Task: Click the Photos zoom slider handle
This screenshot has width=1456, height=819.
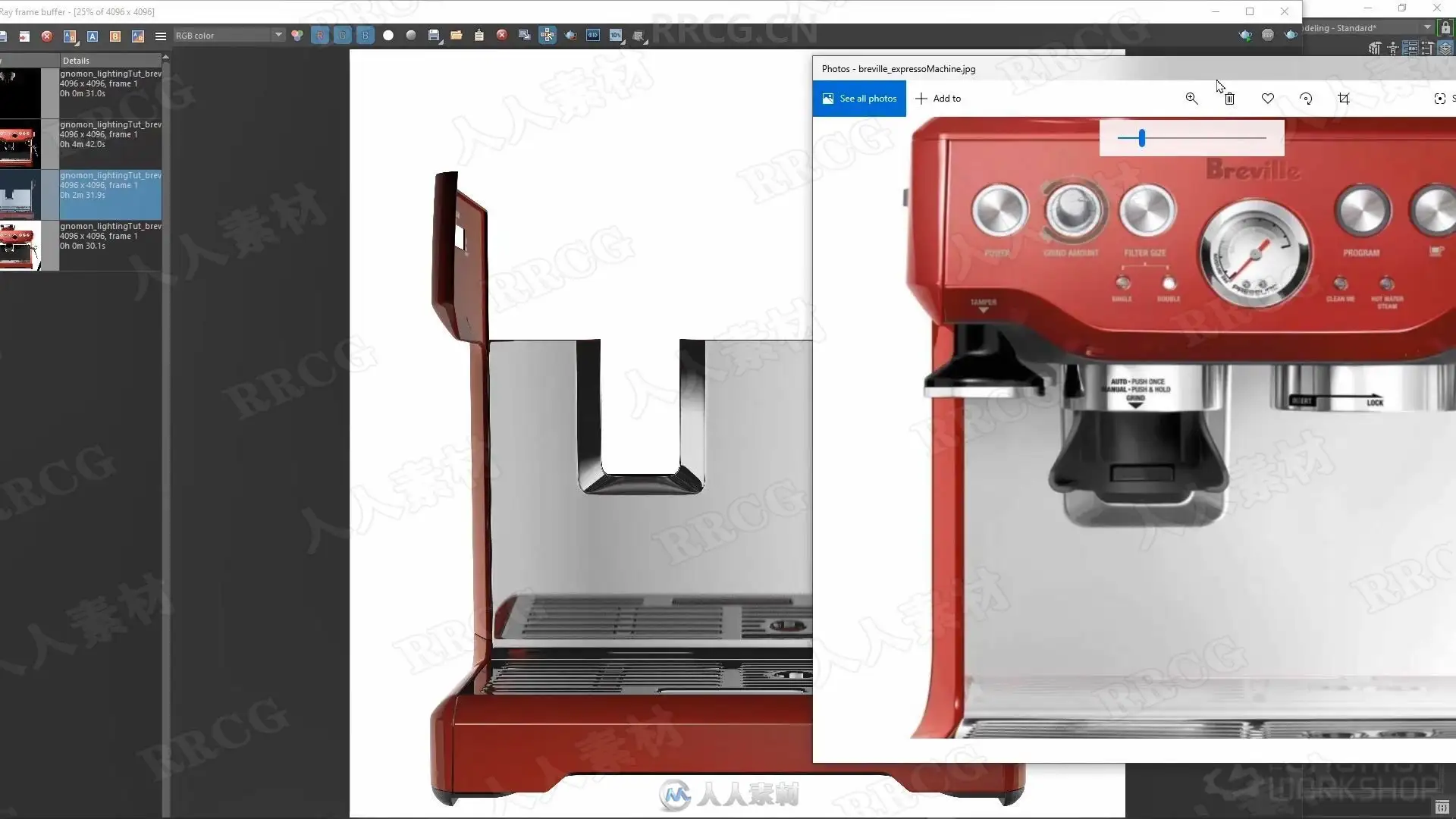Action: click(1142, 138)
